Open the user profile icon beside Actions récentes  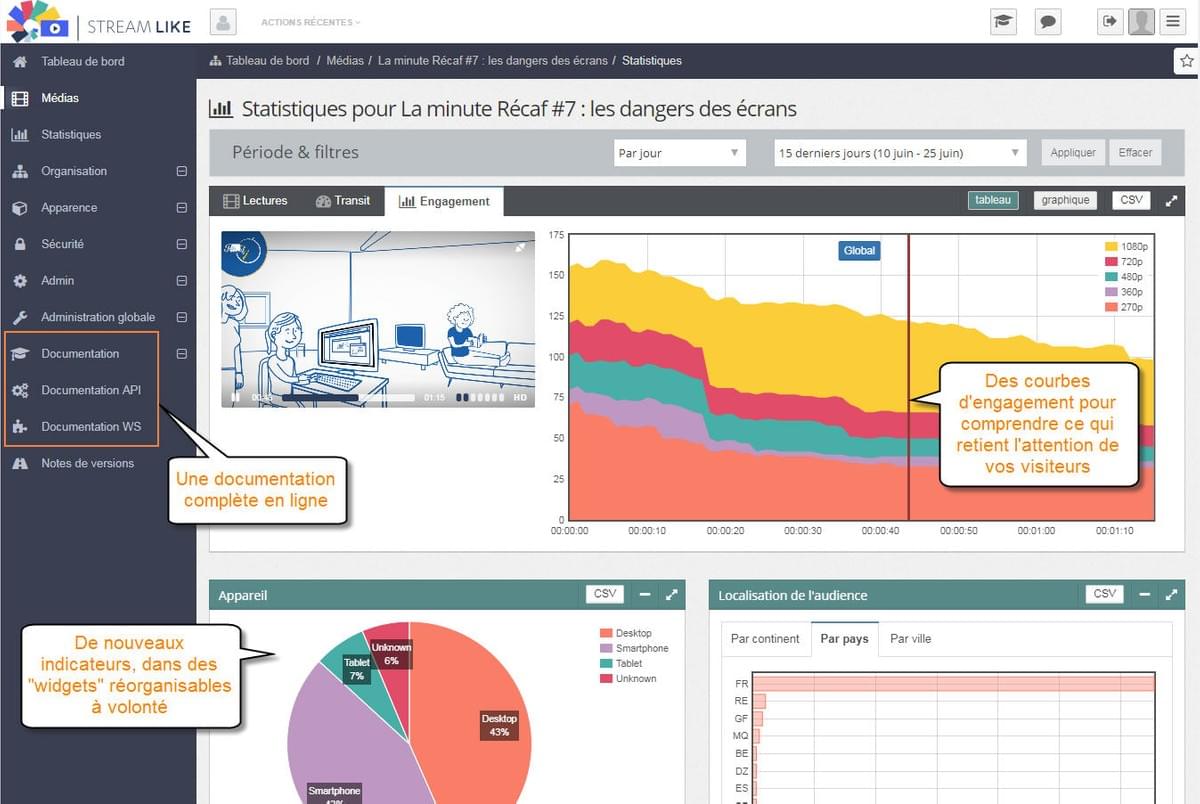click(x=225, y=21)
